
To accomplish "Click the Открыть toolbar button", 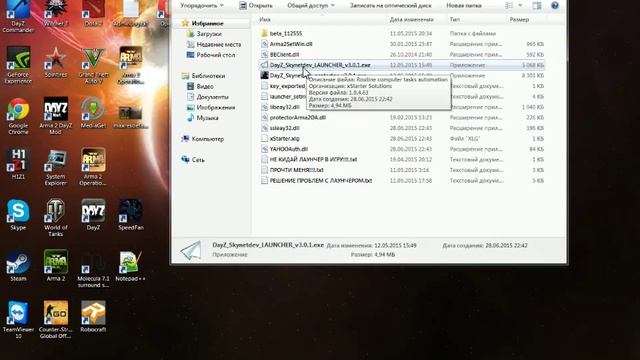I will [x=256, y=5].
